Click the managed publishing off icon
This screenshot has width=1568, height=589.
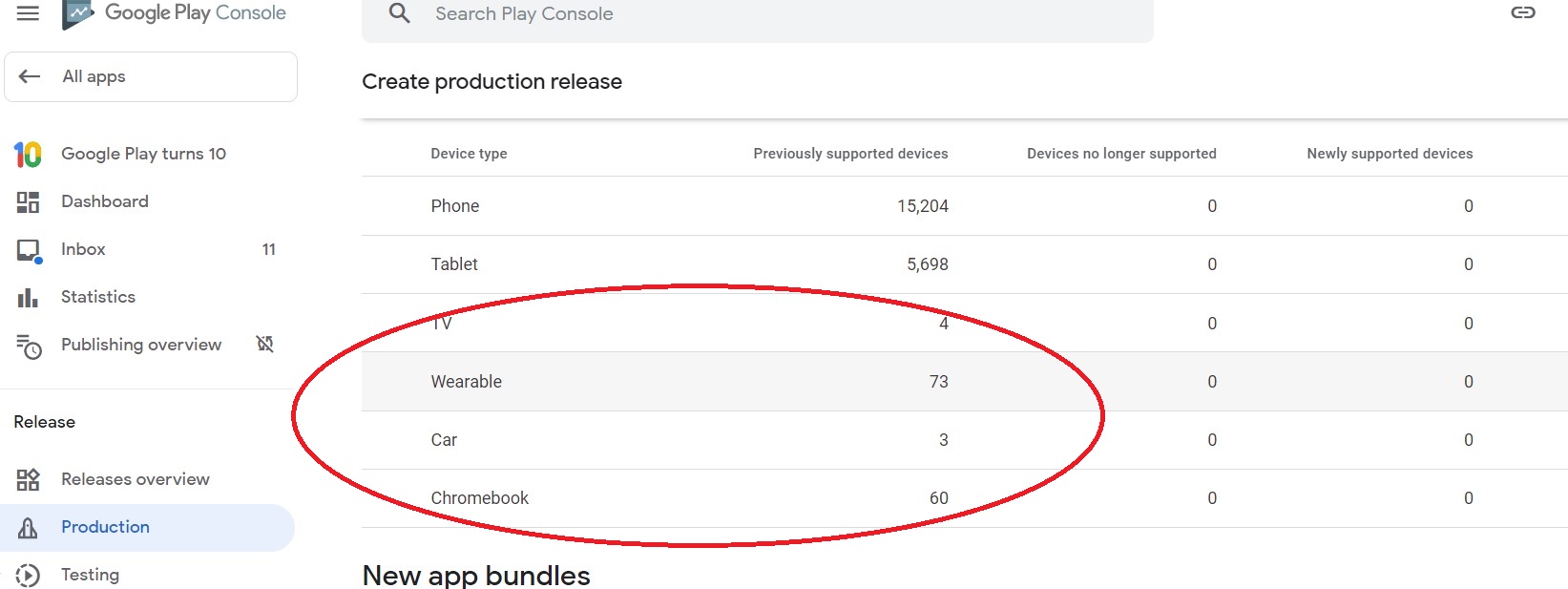(265, 344)
